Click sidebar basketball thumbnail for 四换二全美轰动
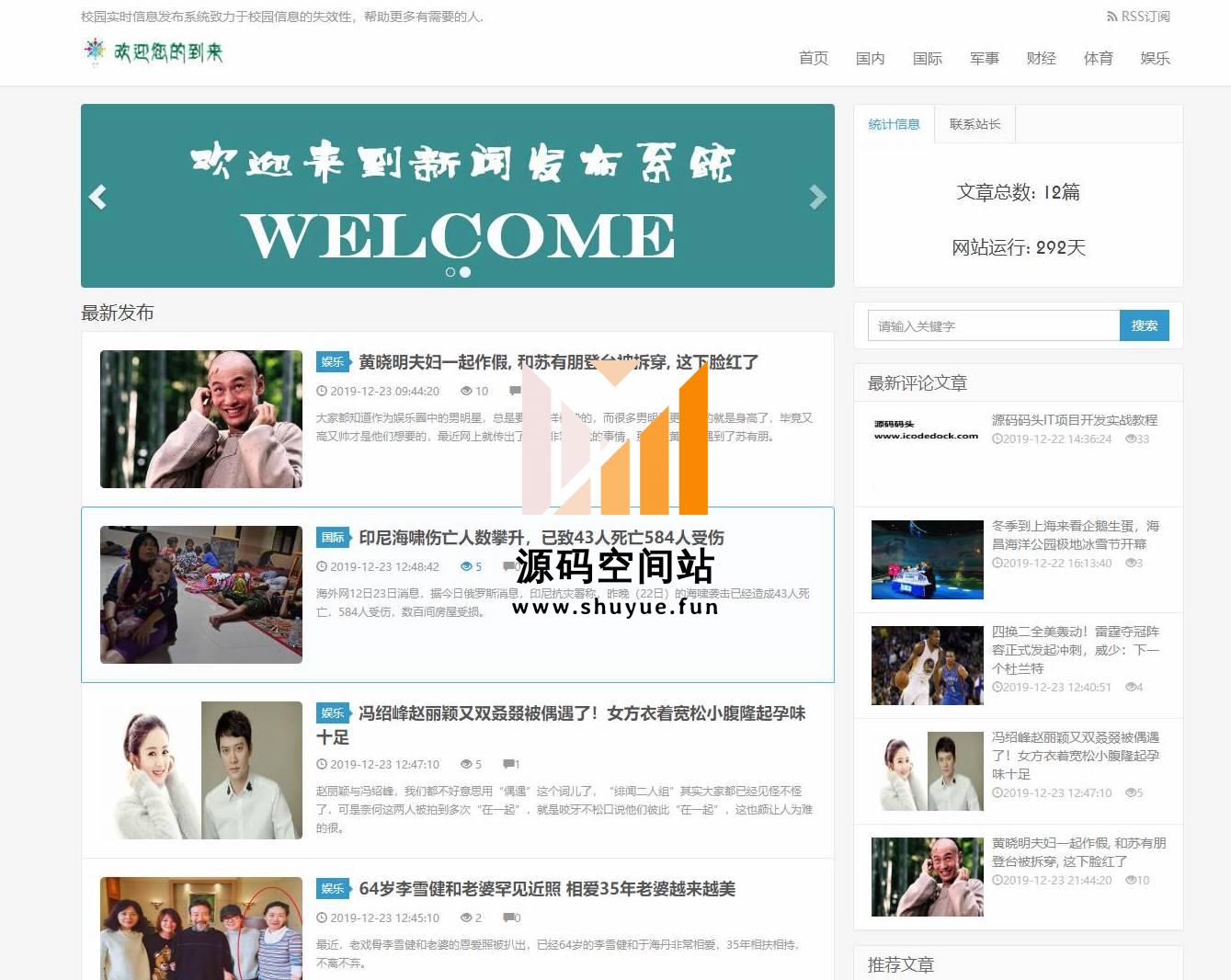The width and height of the screenshot is (1231, 980). 927,666
